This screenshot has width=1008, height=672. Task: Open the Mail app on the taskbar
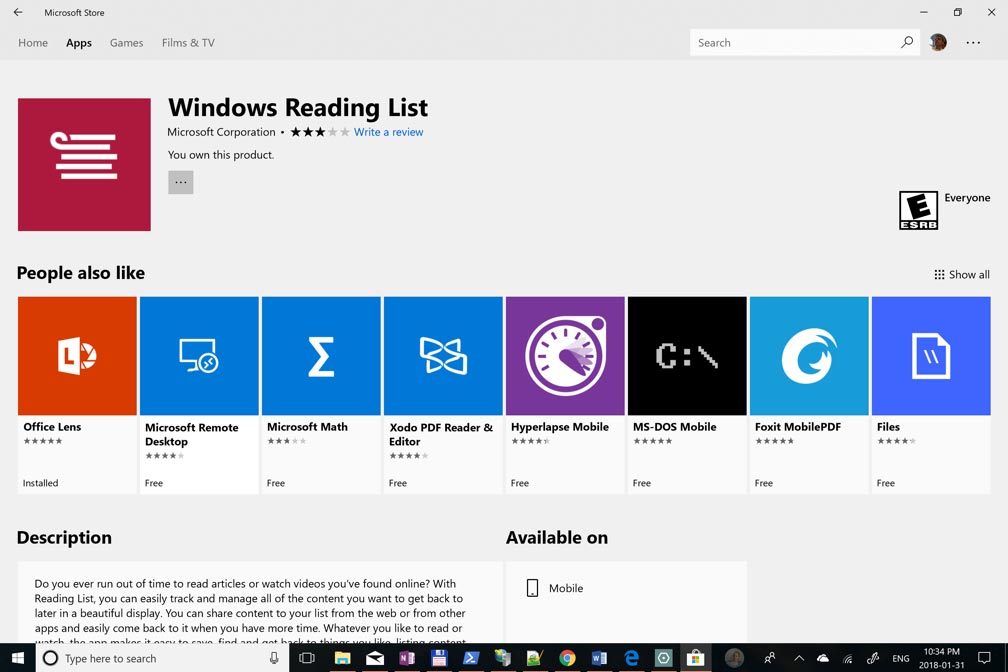[x=375, y=658]
